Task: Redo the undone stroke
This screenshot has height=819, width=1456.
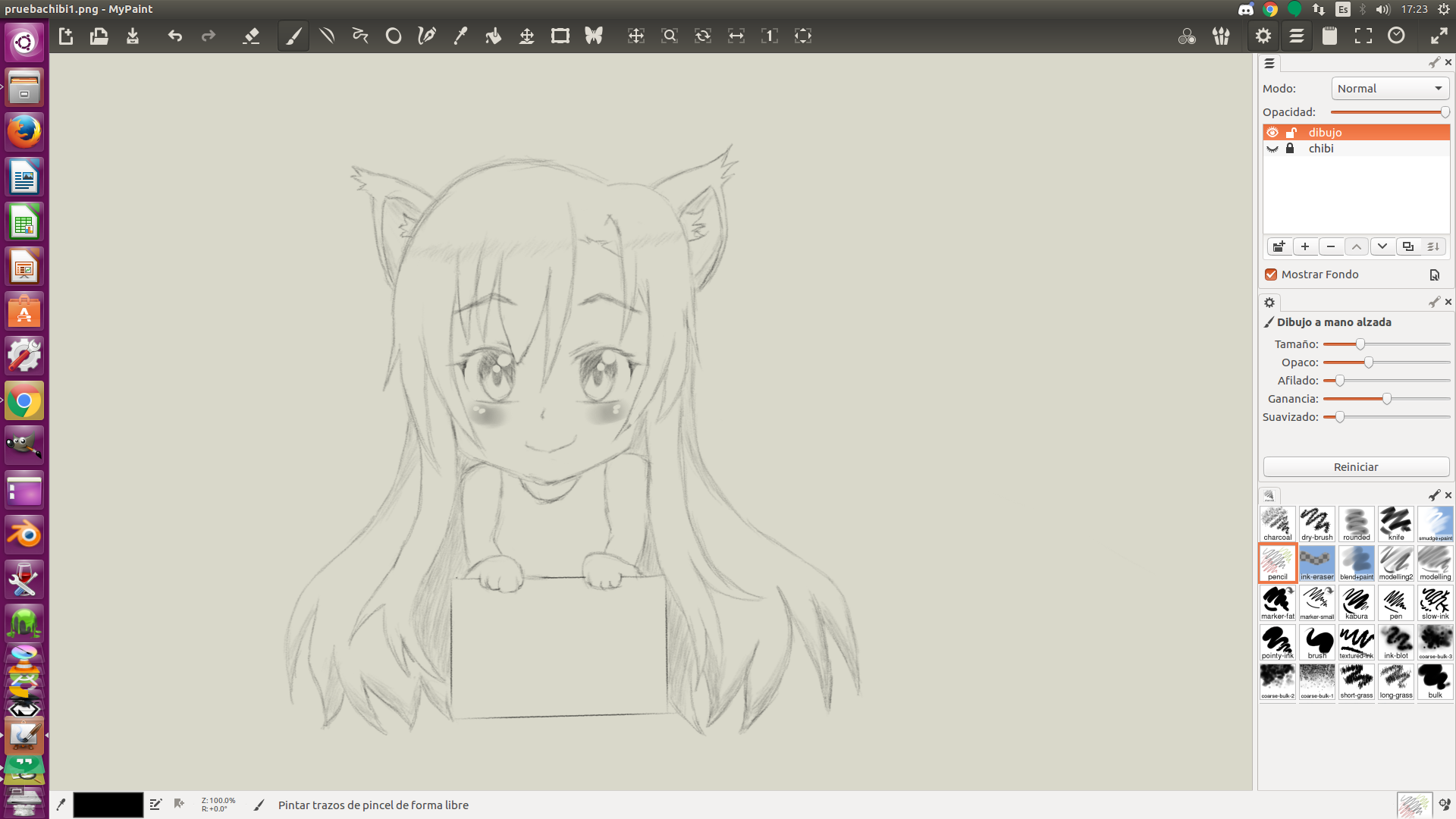Action: 209,36
